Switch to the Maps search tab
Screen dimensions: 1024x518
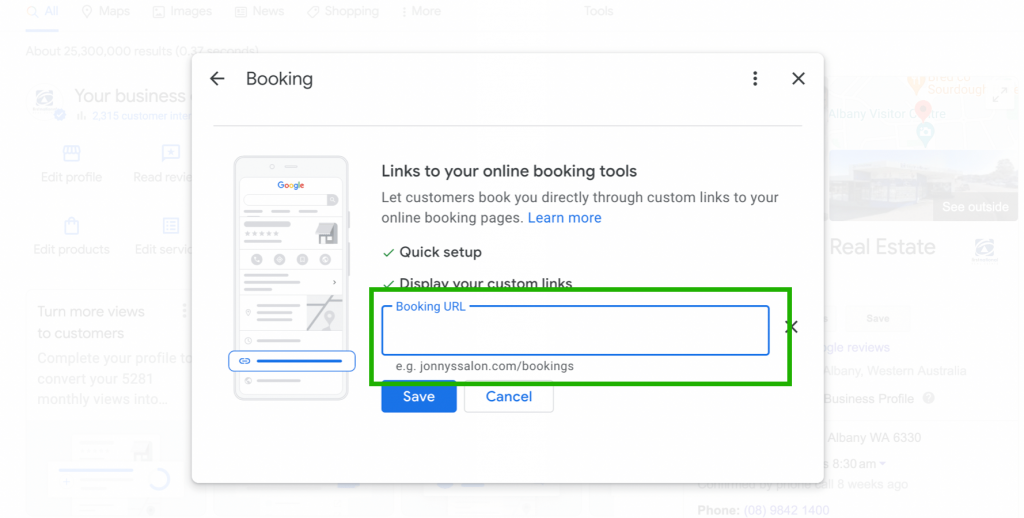105,12
